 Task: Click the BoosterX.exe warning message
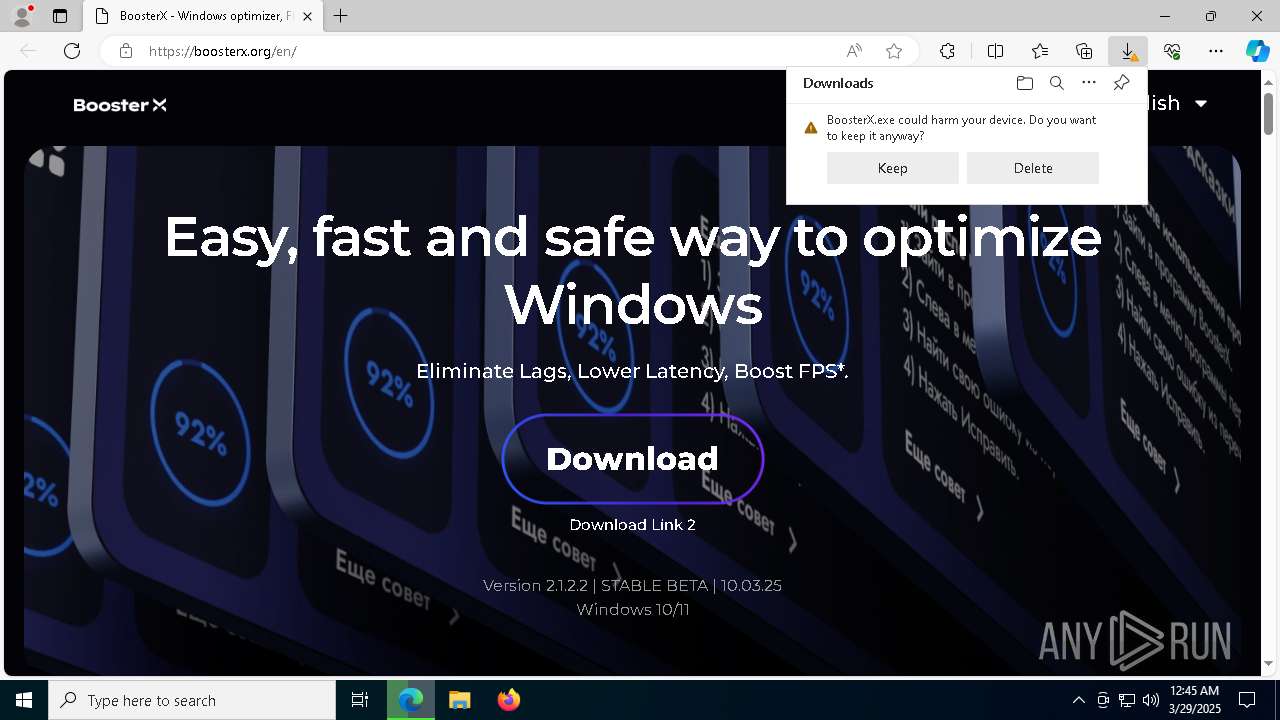[x=961, y=128]
